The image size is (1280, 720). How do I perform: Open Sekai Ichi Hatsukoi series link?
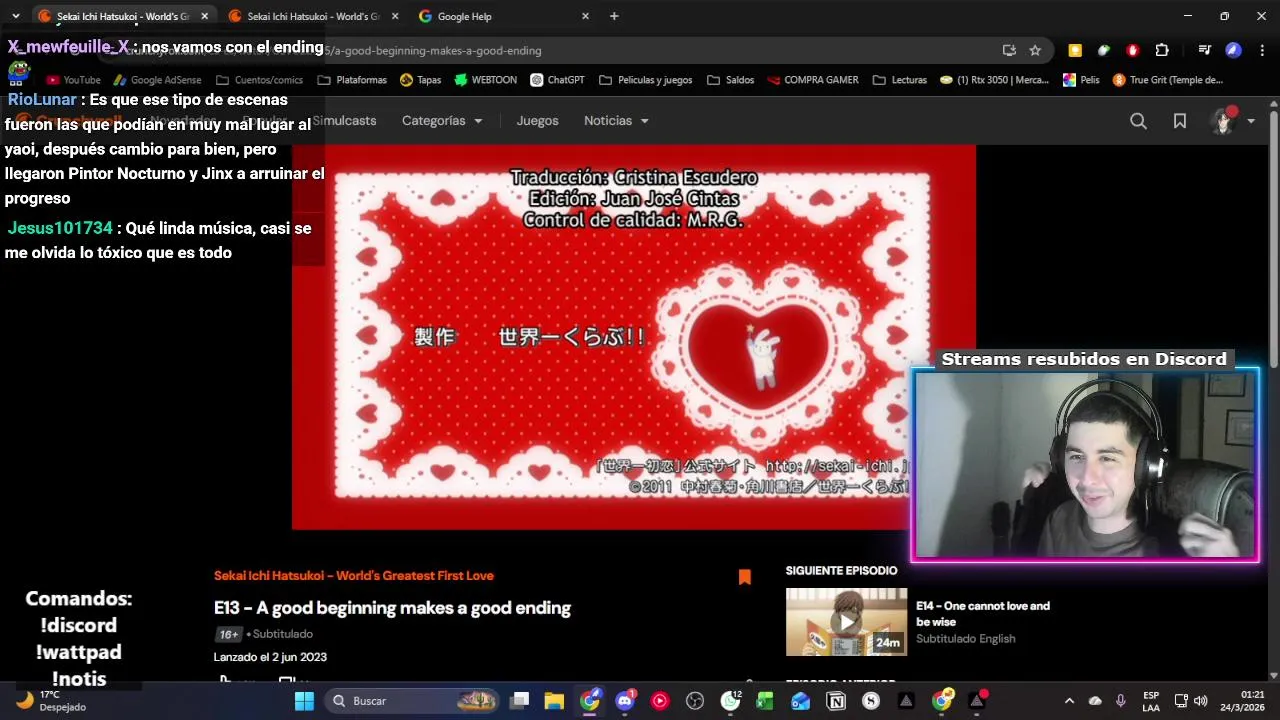[353, 576]
